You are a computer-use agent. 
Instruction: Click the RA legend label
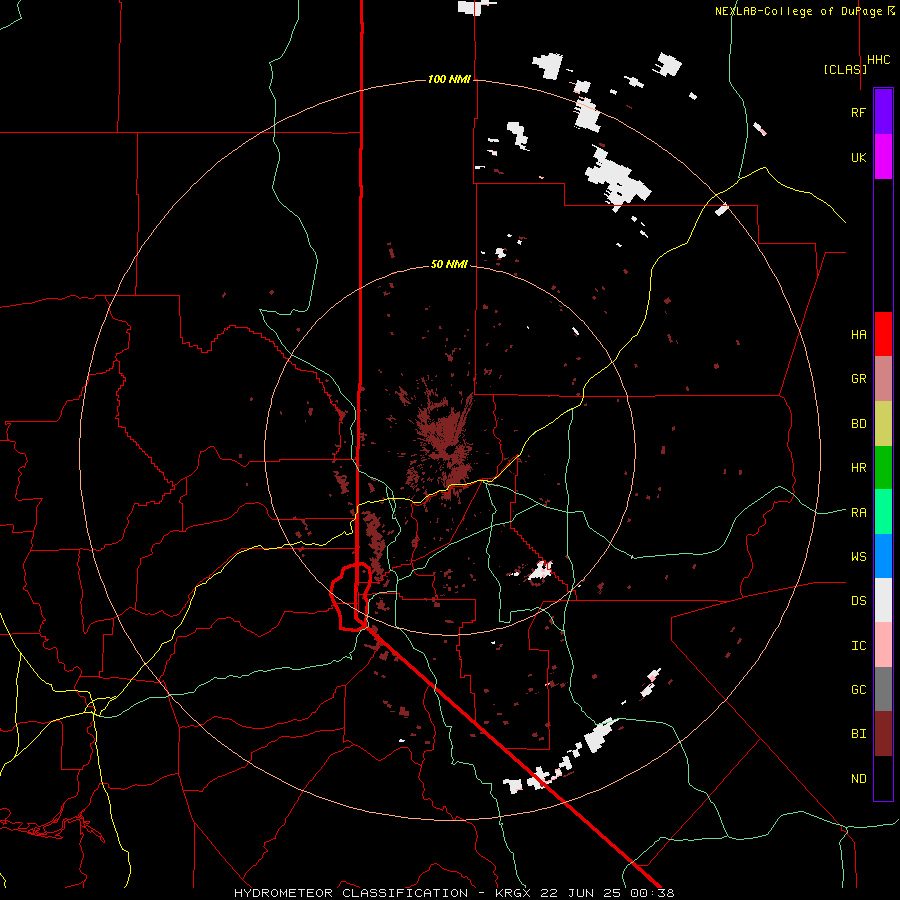(x=858, y=513)
